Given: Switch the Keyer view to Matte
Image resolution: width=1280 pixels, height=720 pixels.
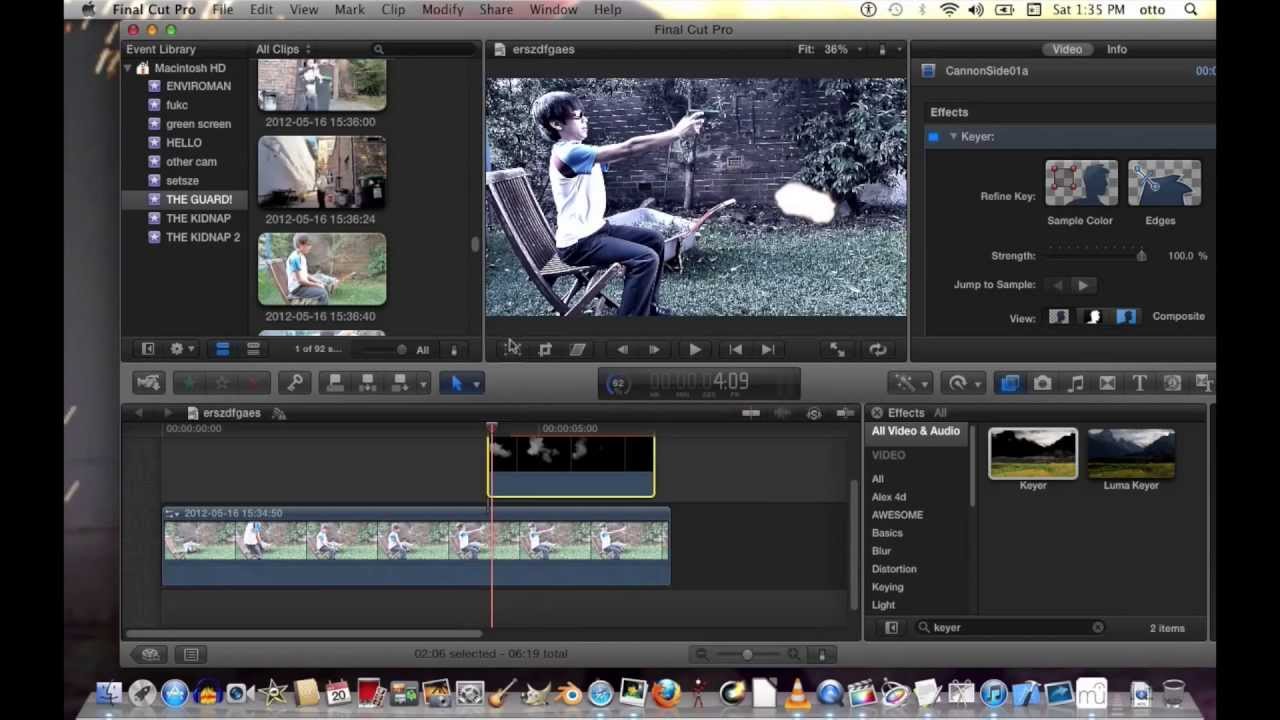Looking at the screenshot, I should point(1093,317).
